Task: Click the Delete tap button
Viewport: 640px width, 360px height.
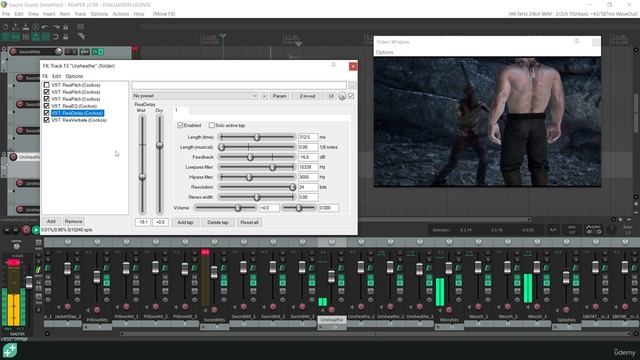Action: [218, 222]
